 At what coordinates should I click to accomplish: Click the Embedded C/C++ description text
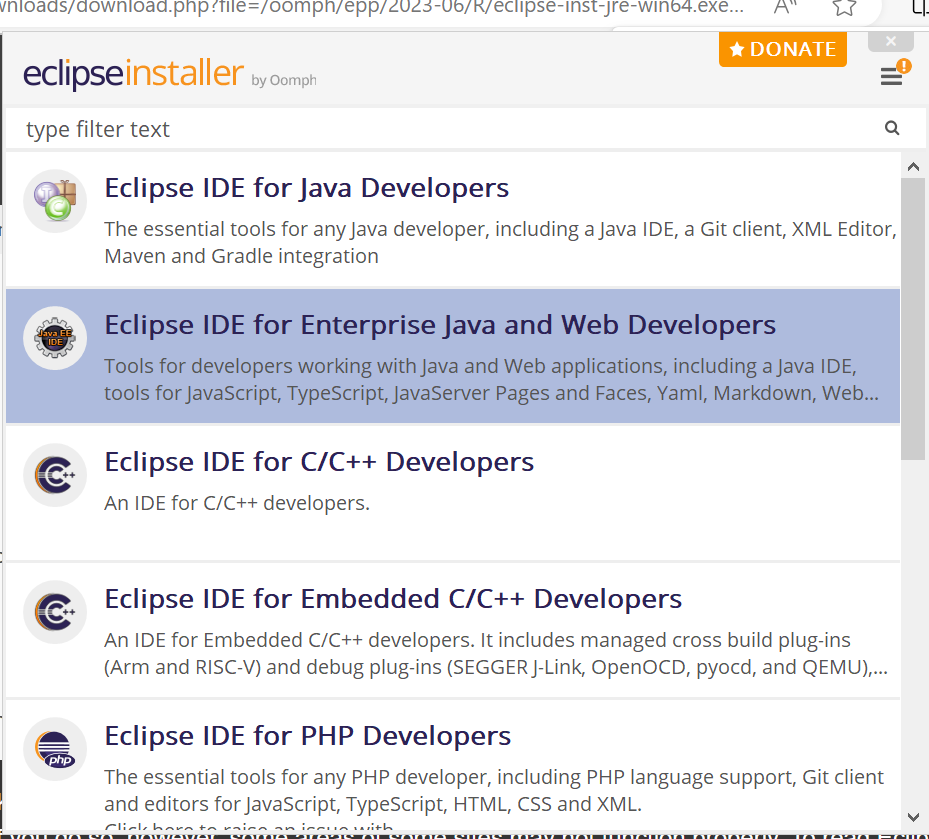point(496,654)
